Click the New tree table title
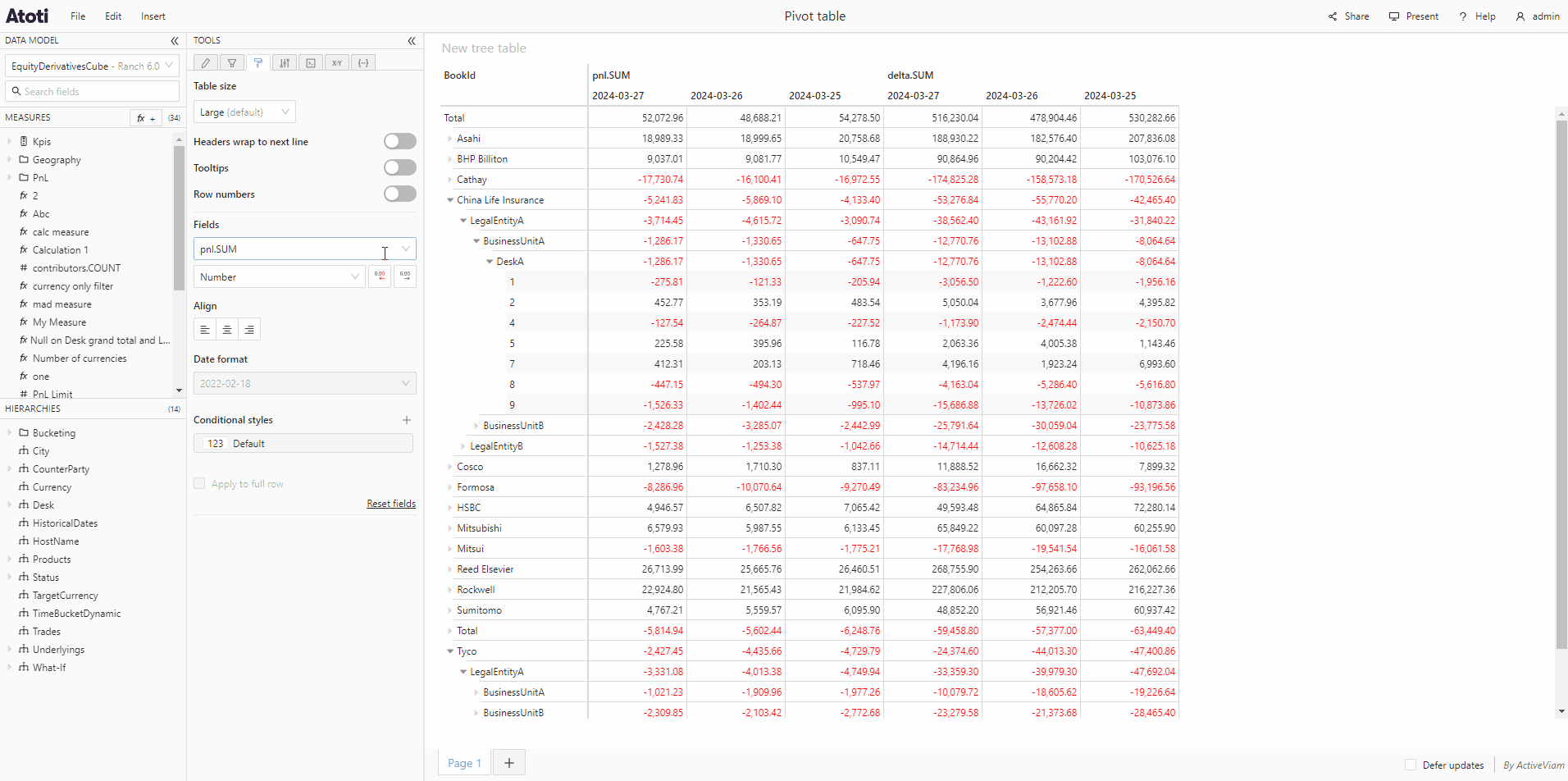The image size is (1568, 781). coord(484,48)
